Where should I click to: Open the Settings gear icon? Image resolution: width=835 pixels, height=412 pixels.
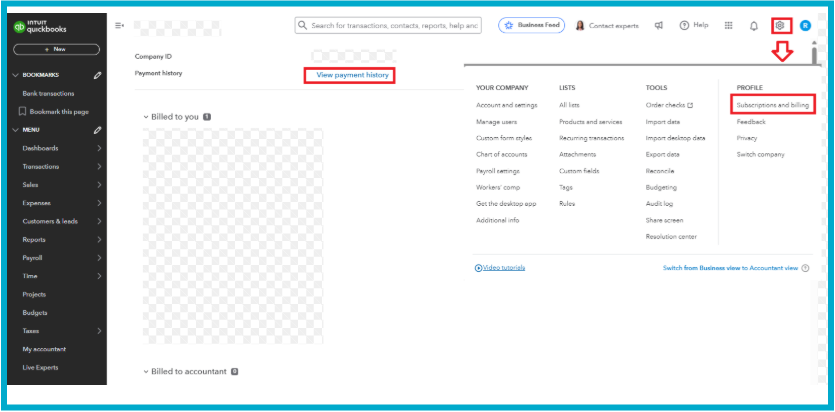pos(780,26)
